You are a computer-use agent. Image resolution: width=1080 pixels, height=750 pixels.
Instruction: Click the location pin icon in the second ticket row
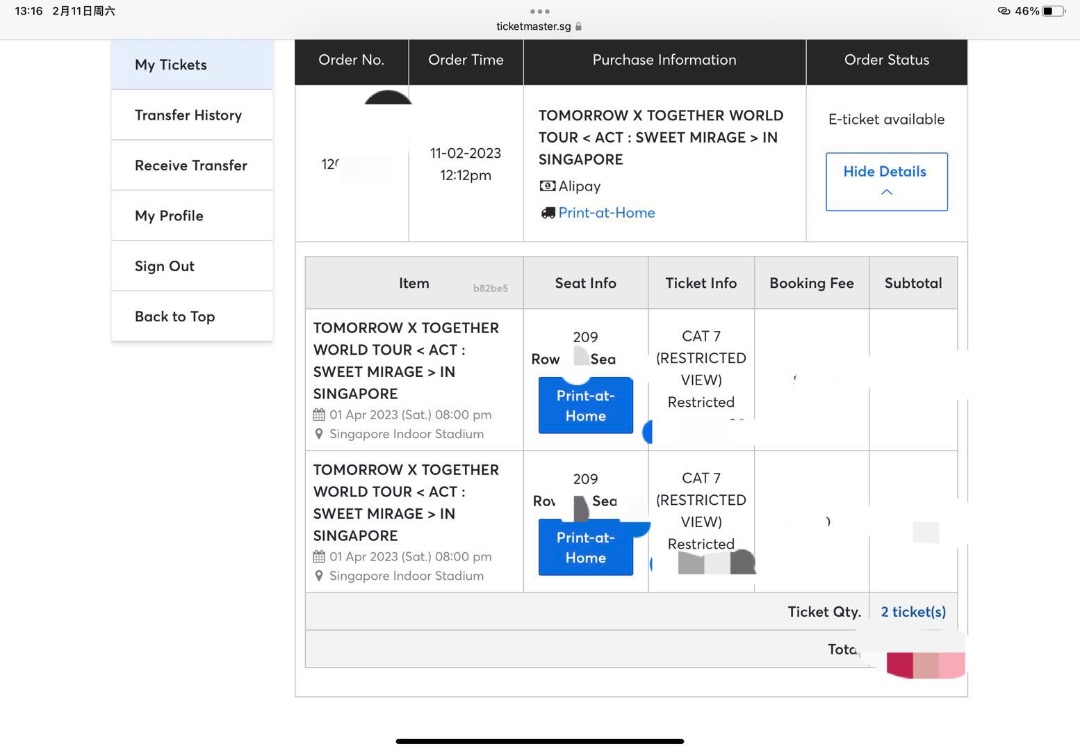[x=319, y=576]
